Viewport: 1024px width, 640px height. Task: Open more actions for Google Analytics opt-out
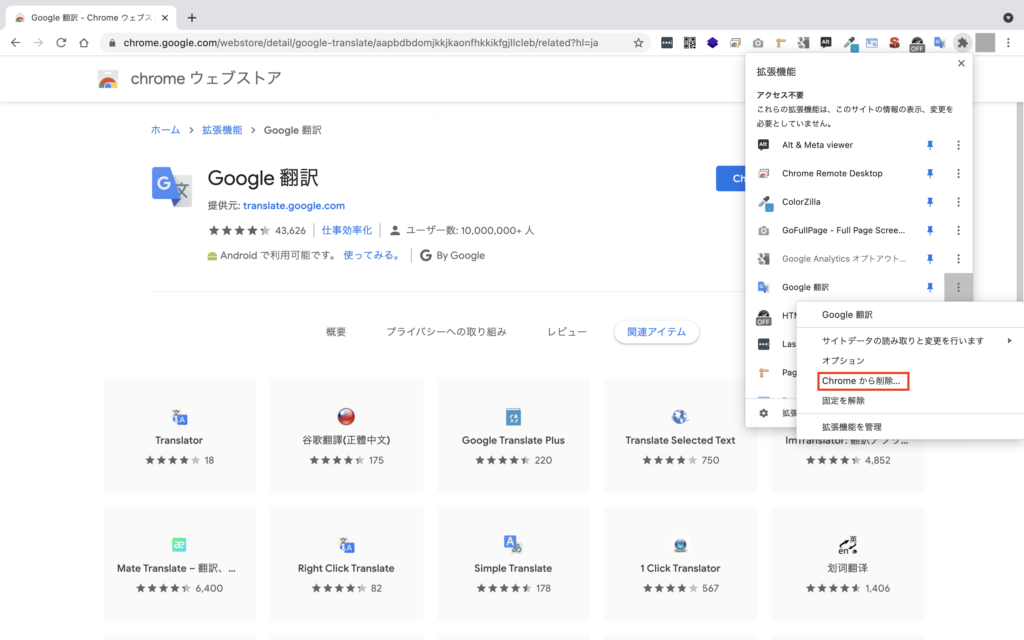[958, 259]
